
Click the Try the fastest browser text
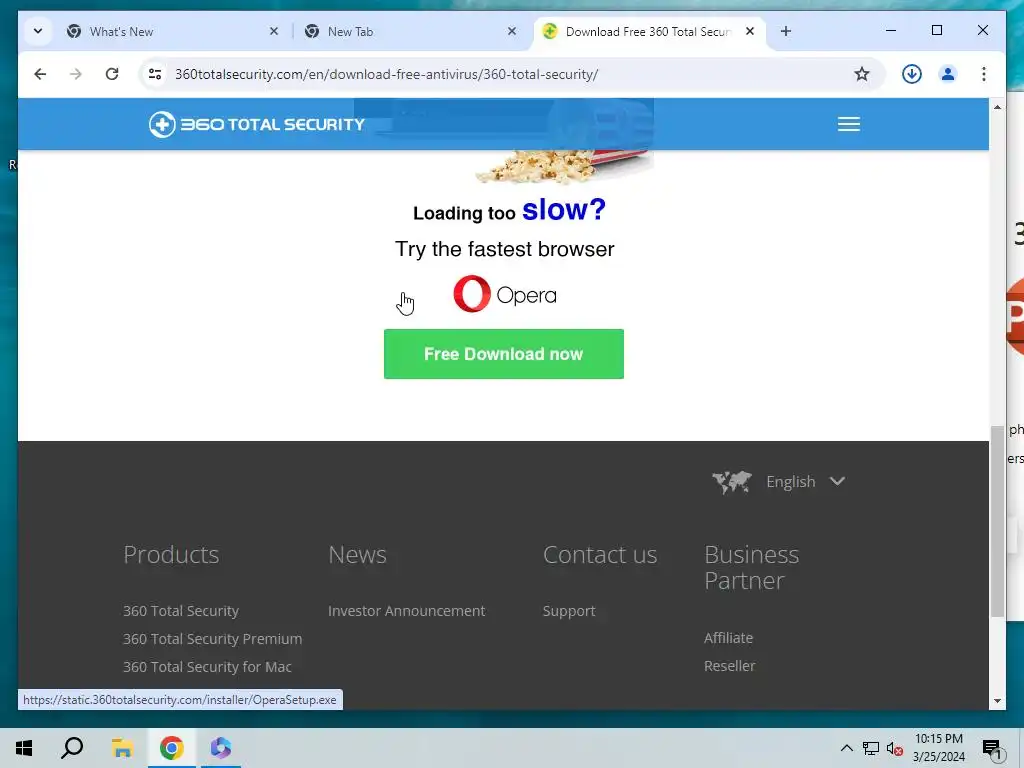tap(504, 249)
